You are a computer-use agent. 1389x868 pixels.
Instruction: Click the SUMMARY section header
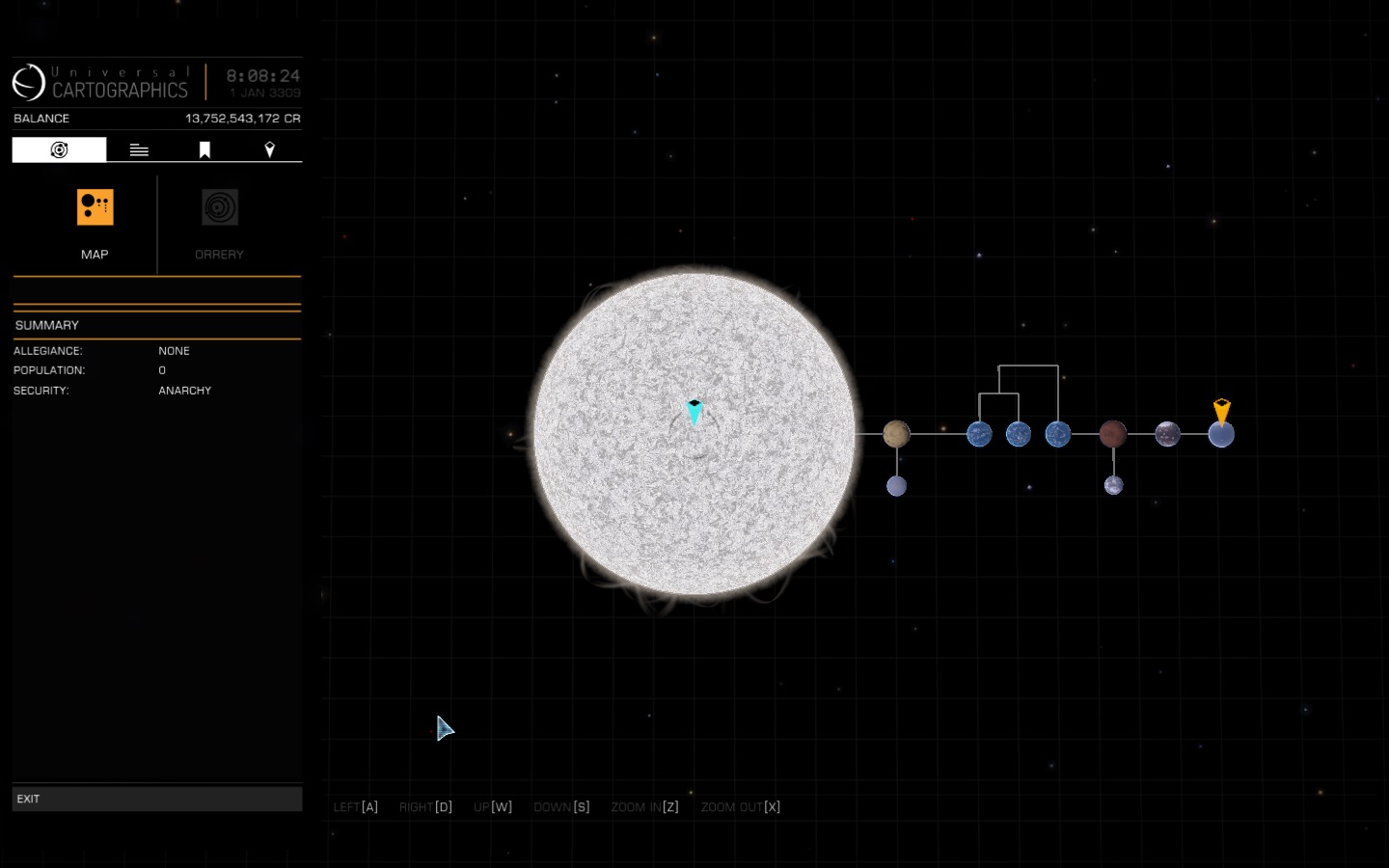pos(157,325)
